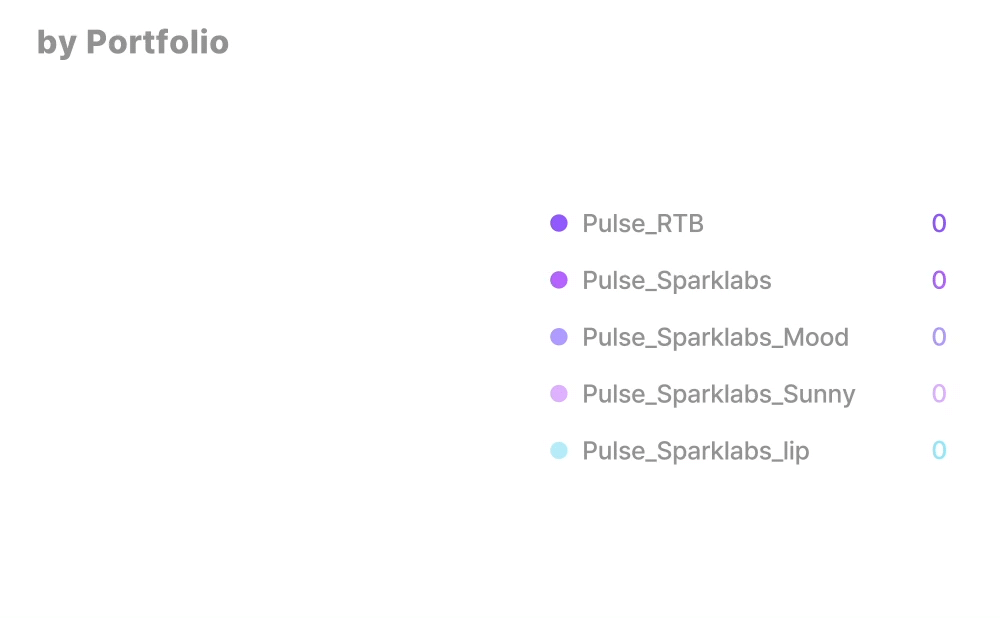This screenshot has height=620, width=1000.
Task: Click the 0 value beside Pulse_Sparklabs_Mood
Action: 939,337
